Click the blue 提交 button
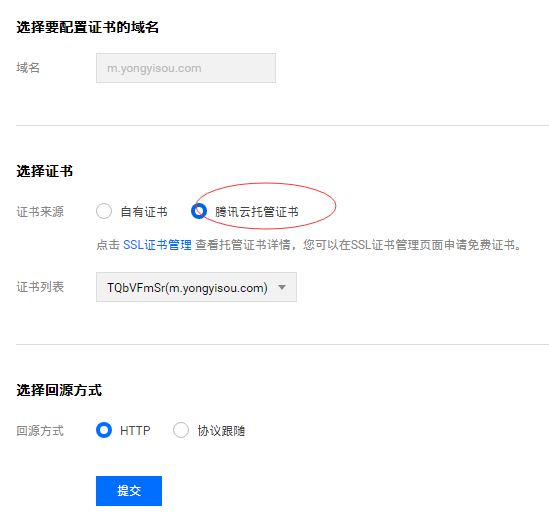 pos(129,491)
